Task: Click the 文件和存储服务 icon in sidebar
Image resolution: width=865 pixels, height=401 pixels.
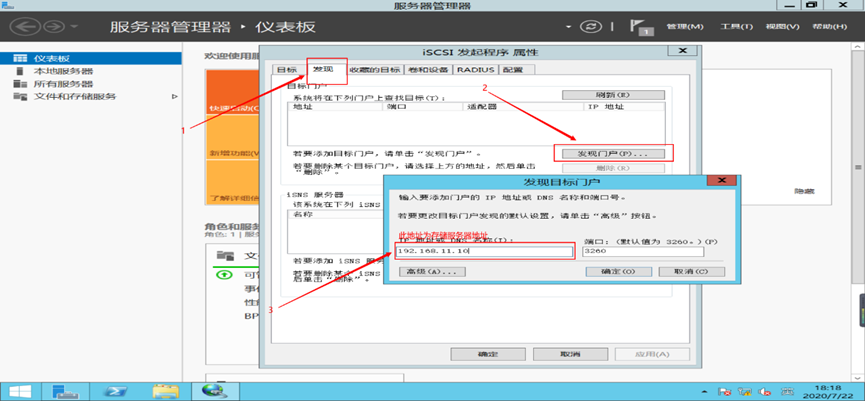Action: click(x=20, y=97)
